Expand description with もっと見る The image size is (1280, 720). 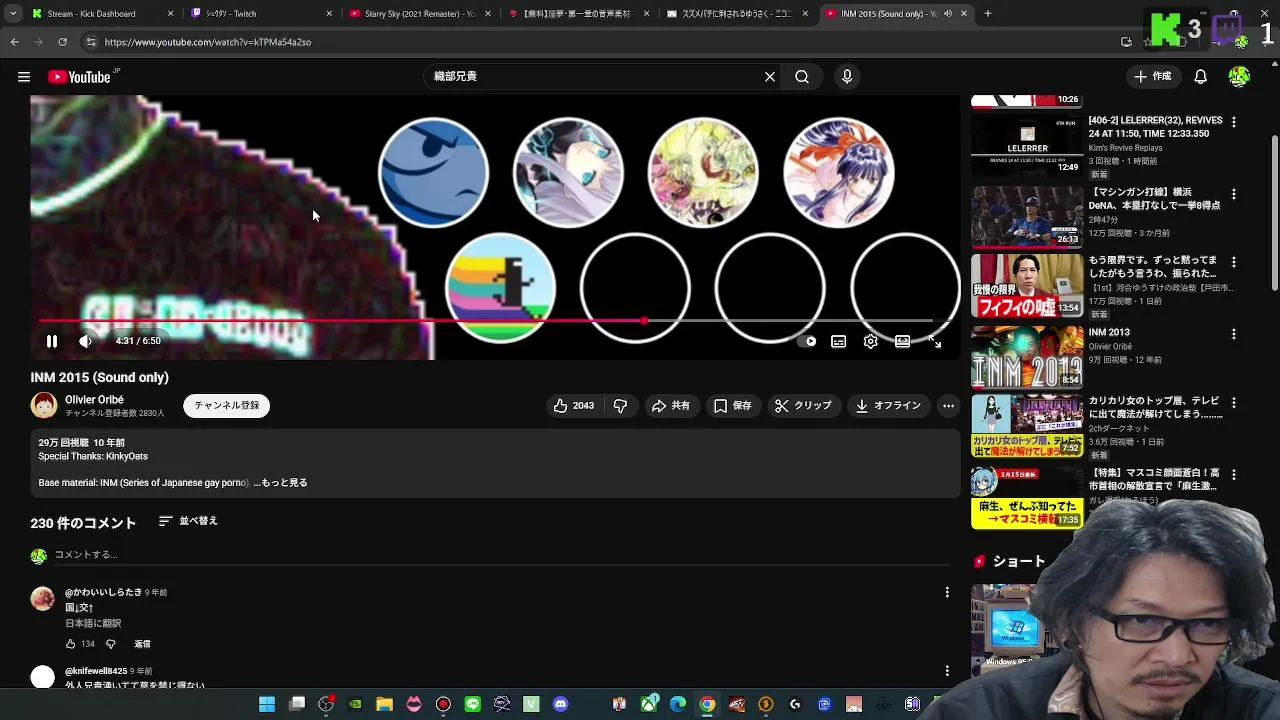click(x=285, y=483)
